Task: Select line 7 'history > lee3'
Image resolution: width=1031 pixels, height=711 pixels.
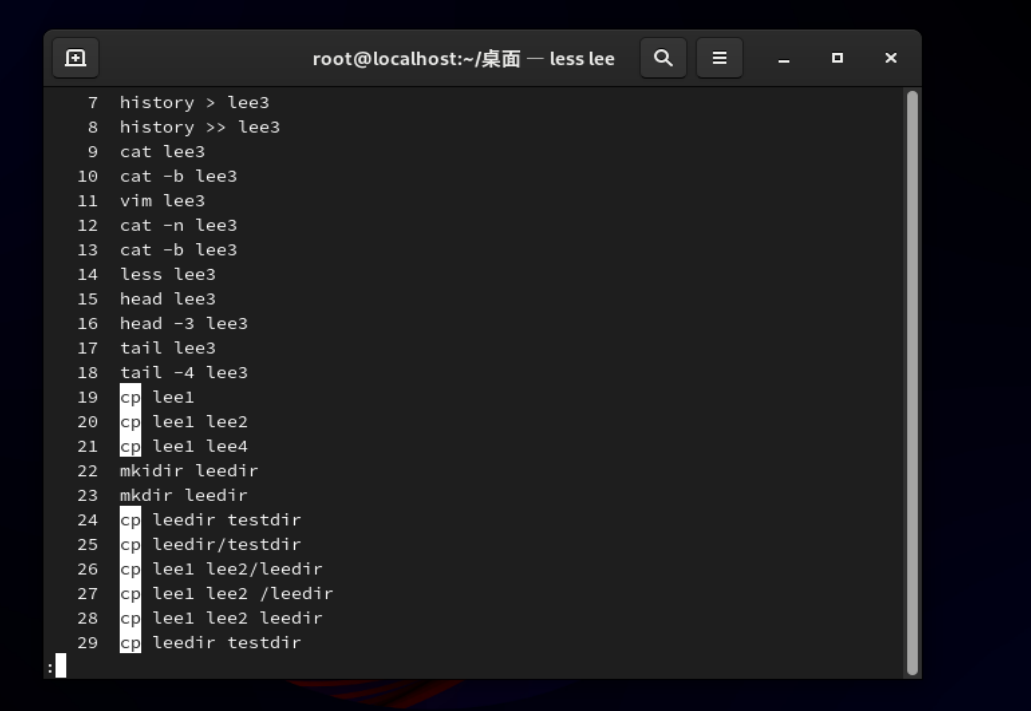Action: (195, 103)
